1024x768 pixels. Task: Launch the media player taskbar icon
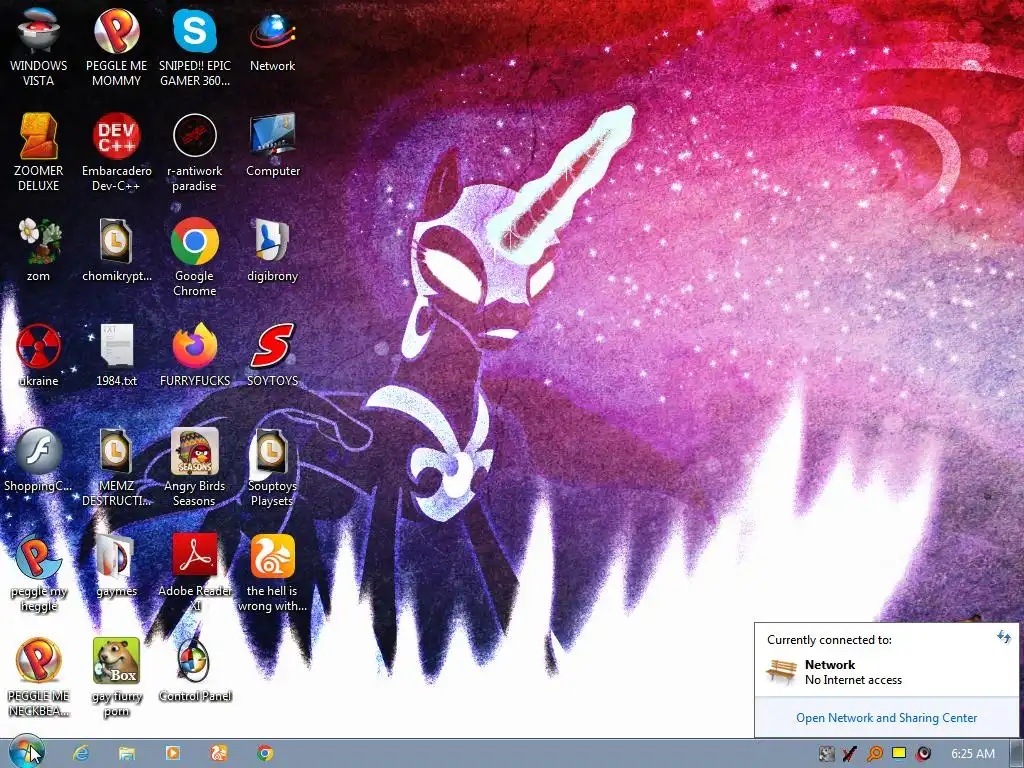(x=172, y=753)
